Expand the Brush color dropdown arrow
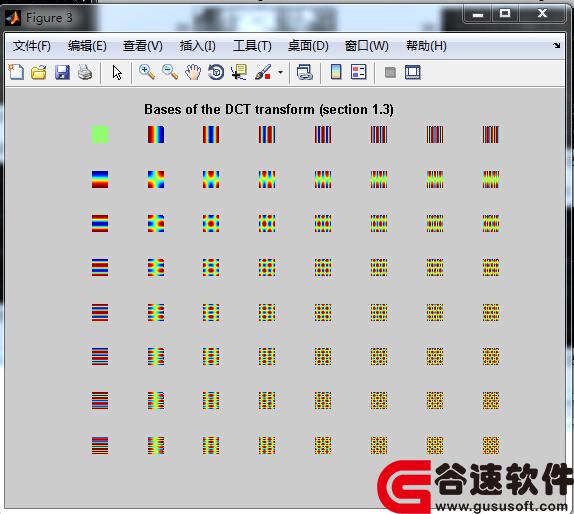 coord(280,72)
